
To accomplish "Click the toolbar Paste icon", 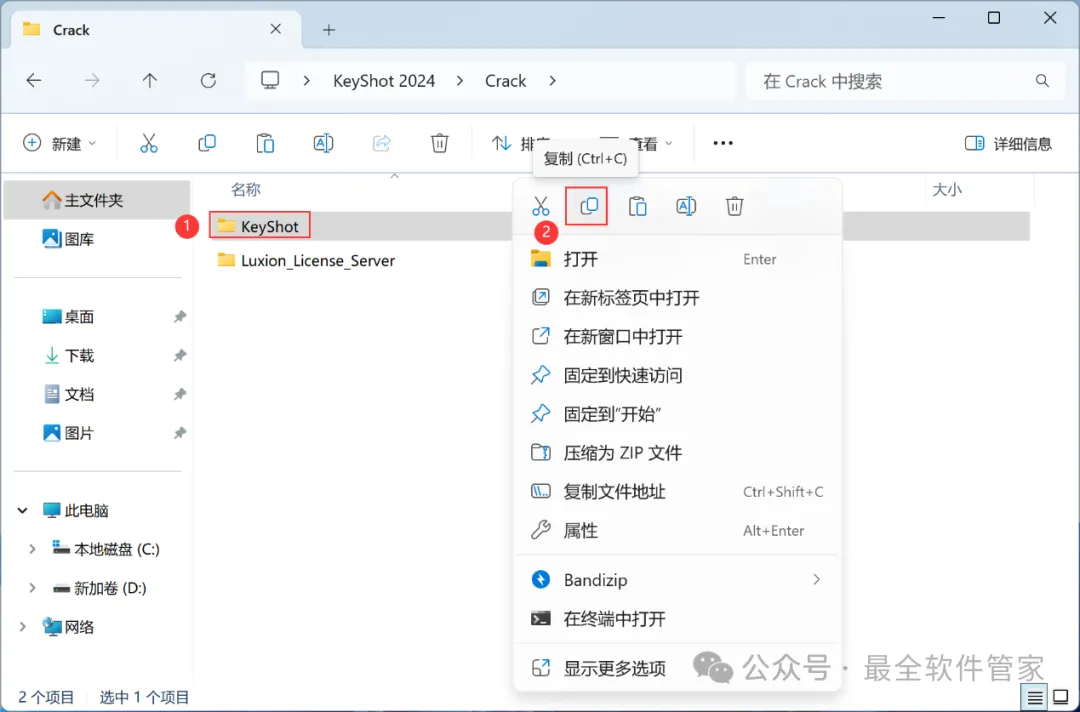I will [265, 143].
